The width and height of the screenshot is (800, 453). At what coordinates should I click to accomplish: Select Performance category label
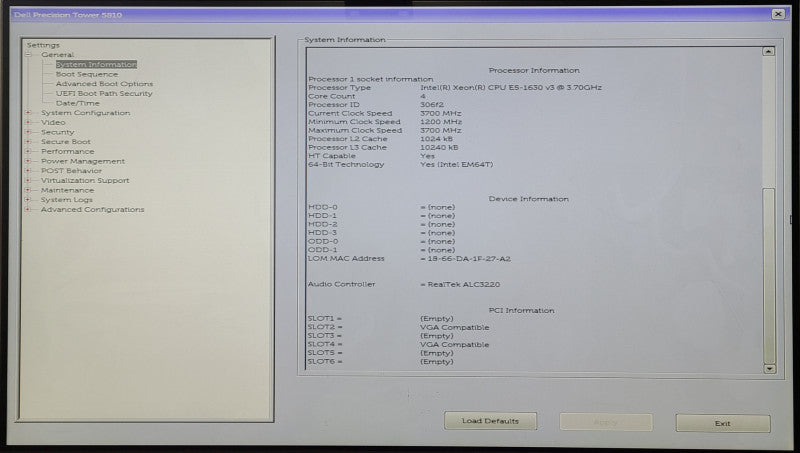(x=68, y=152)
